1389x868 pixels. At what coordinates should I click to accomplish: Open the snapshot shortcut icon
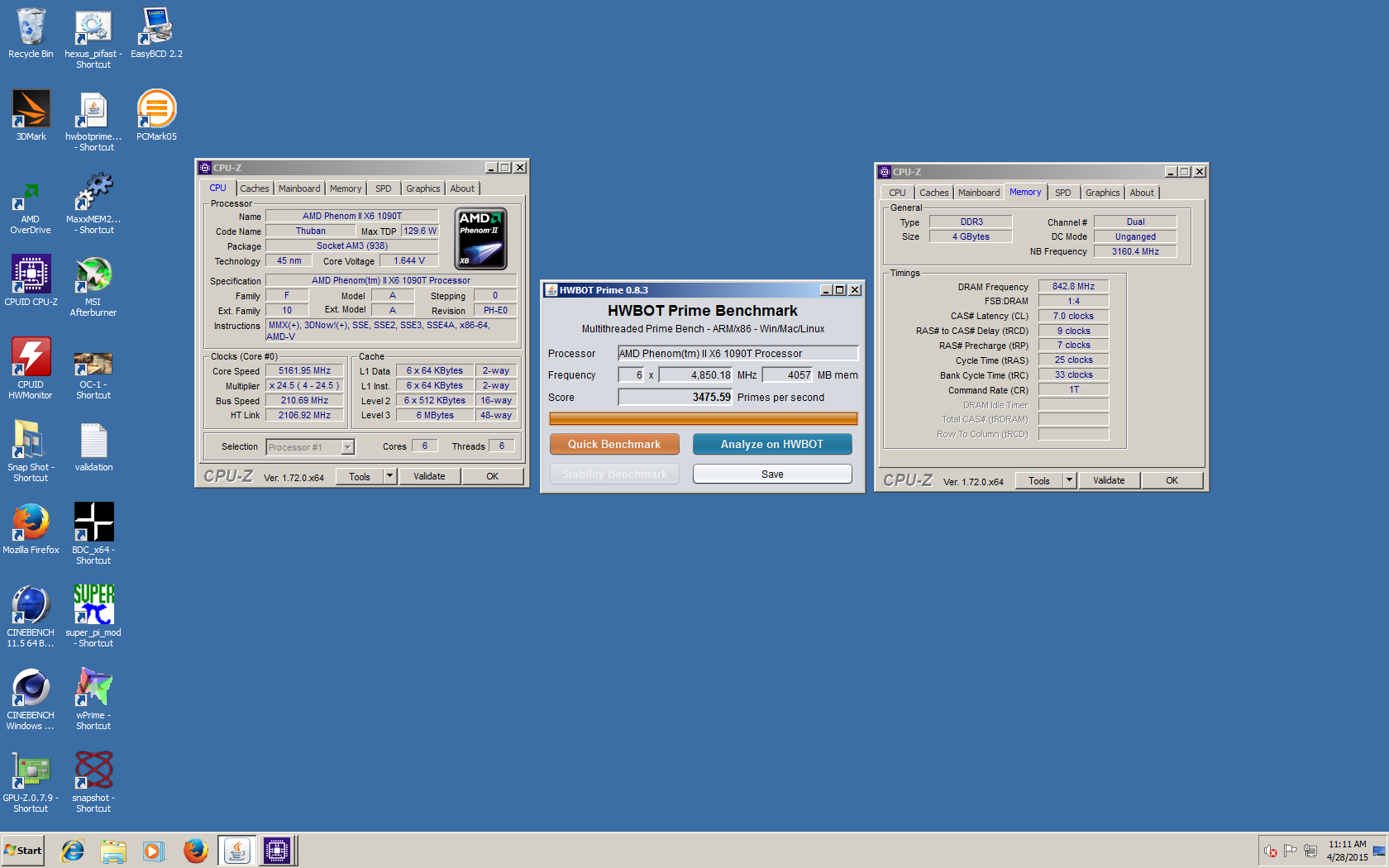(93, 782)
